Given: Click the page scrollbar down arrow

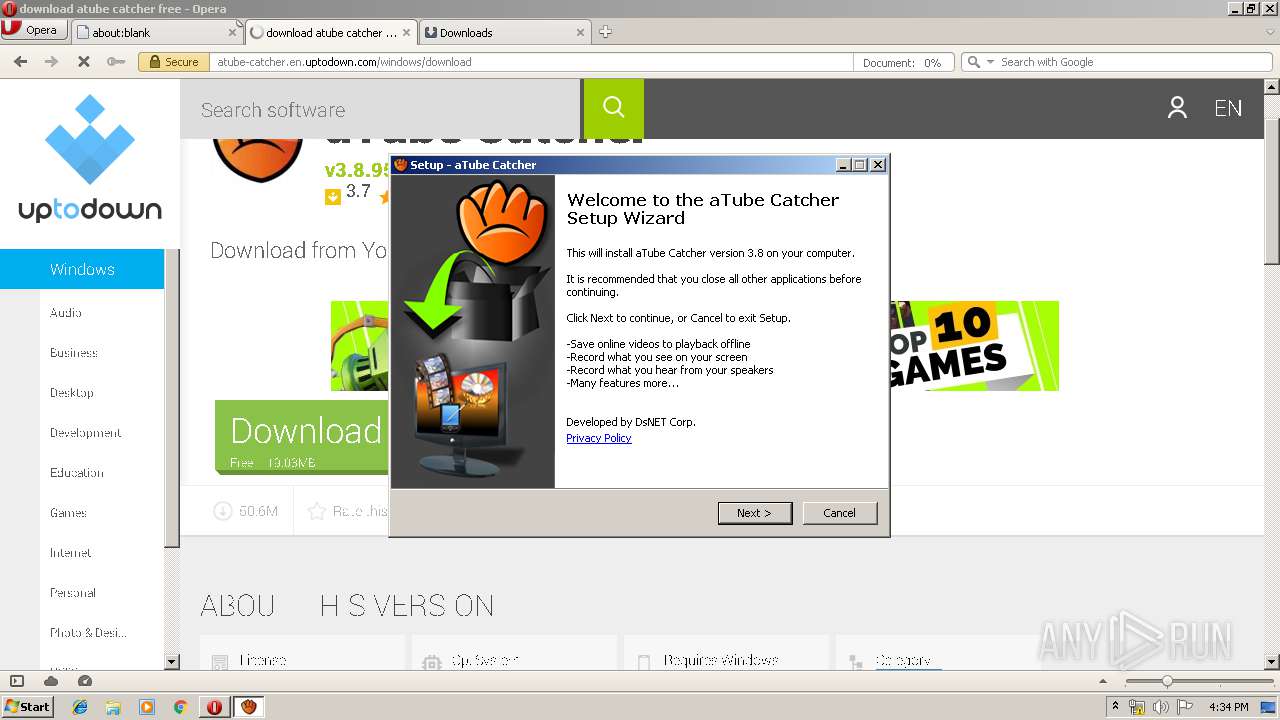Looking at the screenshot, I should (1272, 661).
